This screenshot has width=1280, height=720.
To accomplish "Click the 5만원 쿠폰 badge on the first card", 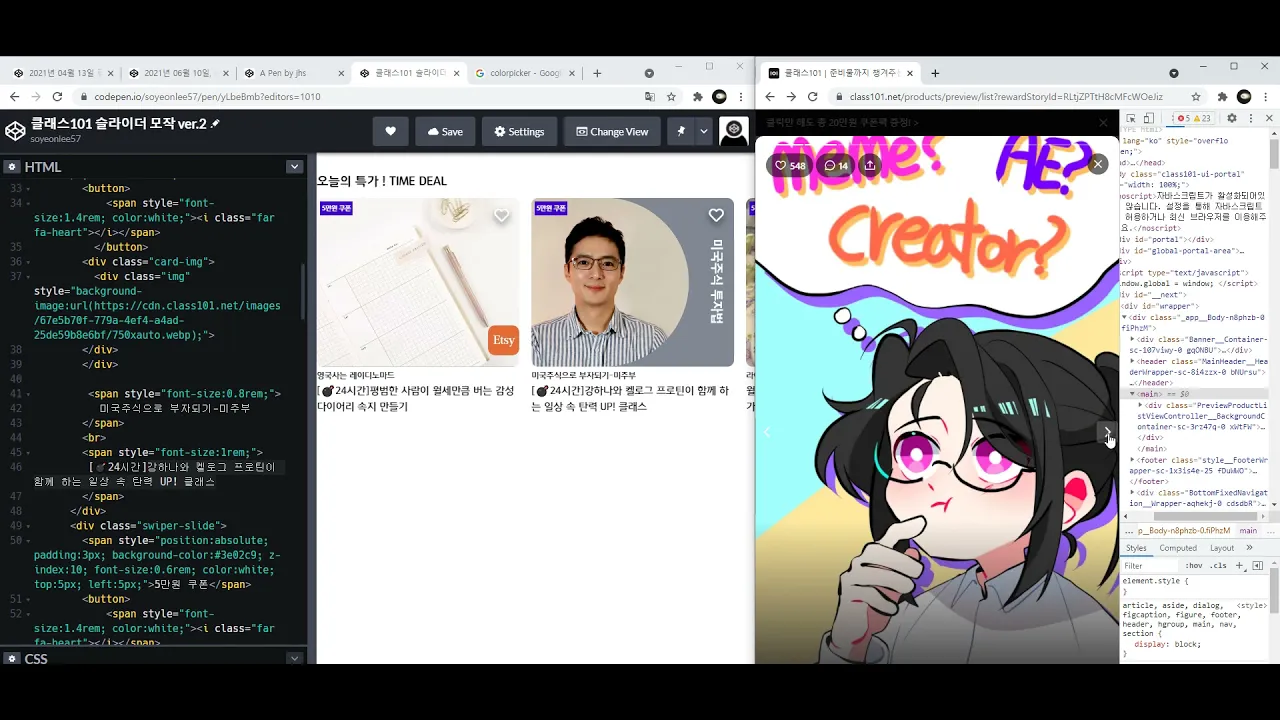I will point(336,208).
